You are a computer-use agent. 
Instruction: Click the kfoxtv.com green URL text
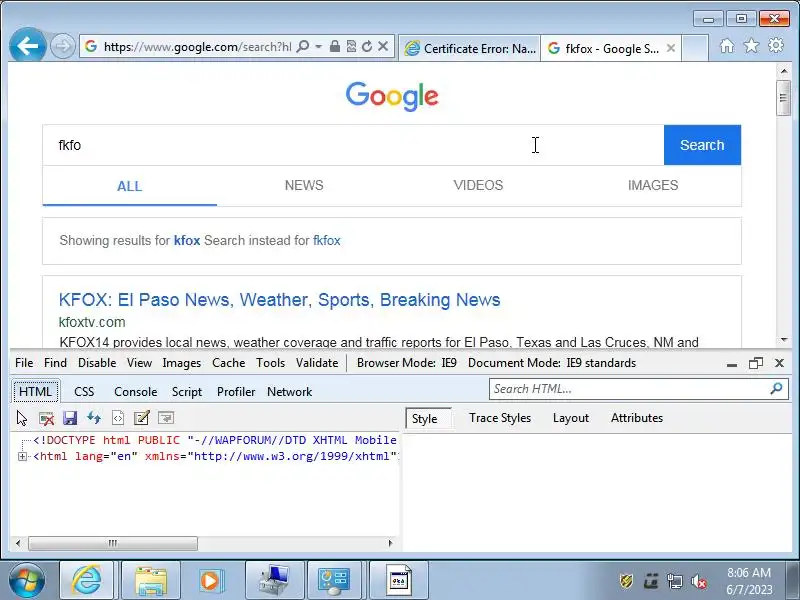(x=92, y=322)
